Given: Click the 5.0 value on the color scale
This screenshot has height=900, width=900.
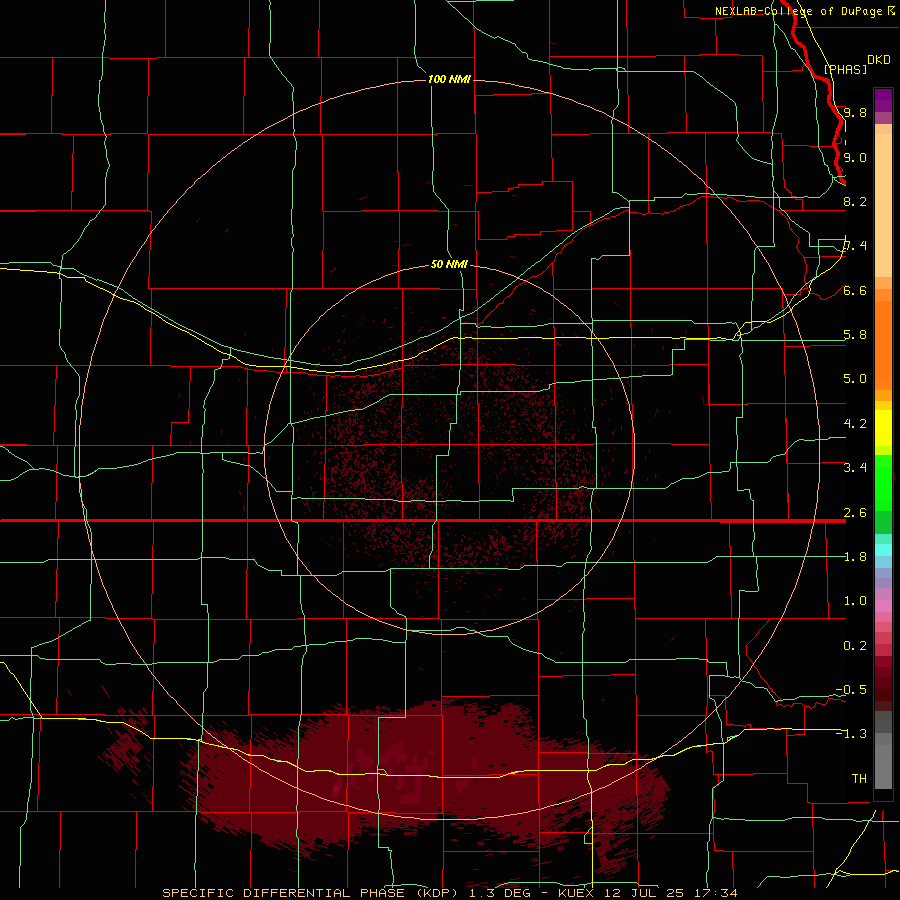Looking at the screenshot, I should click(855, 379).
